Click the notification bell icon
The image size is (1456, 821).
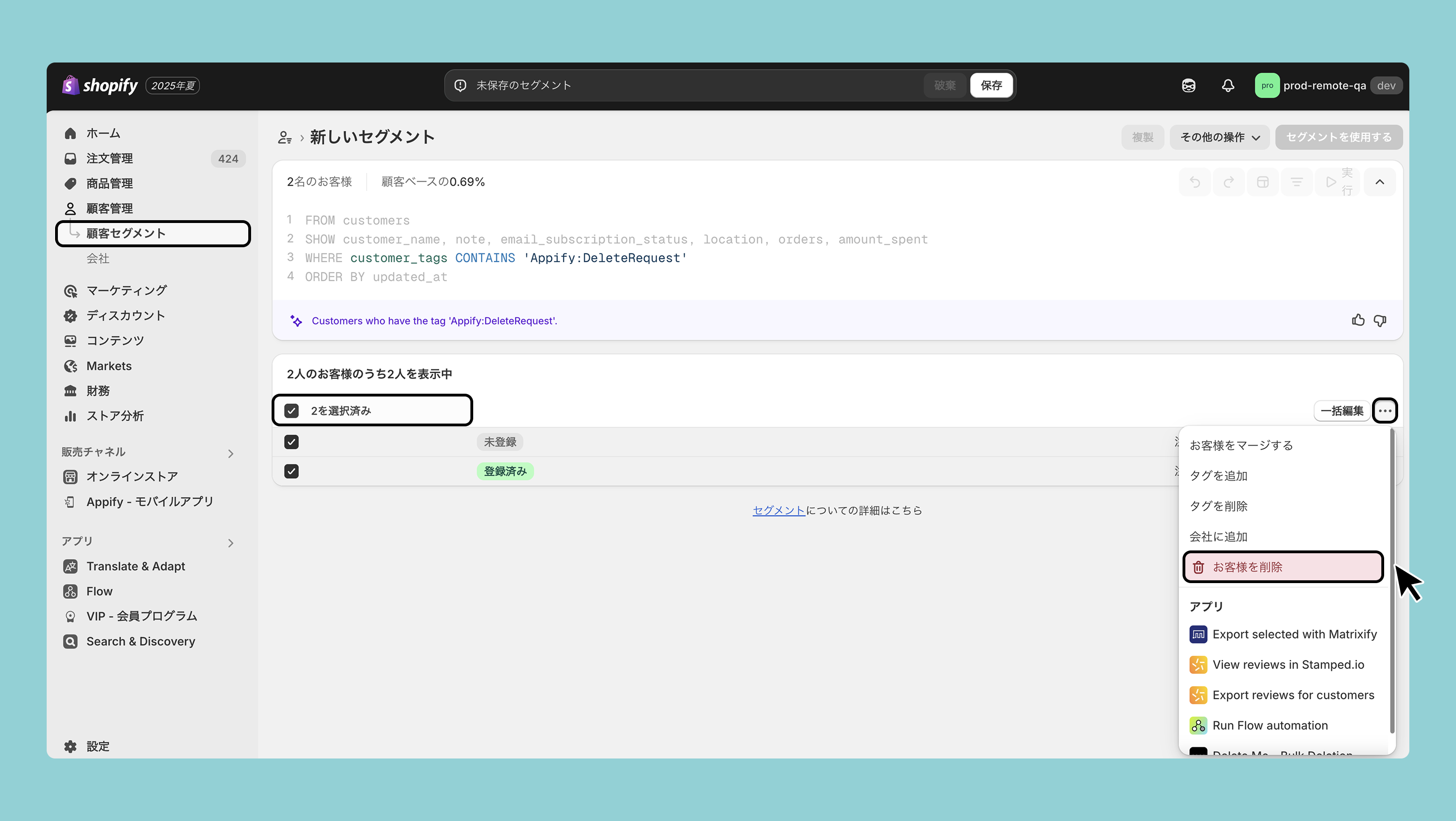click(1228, 85)
